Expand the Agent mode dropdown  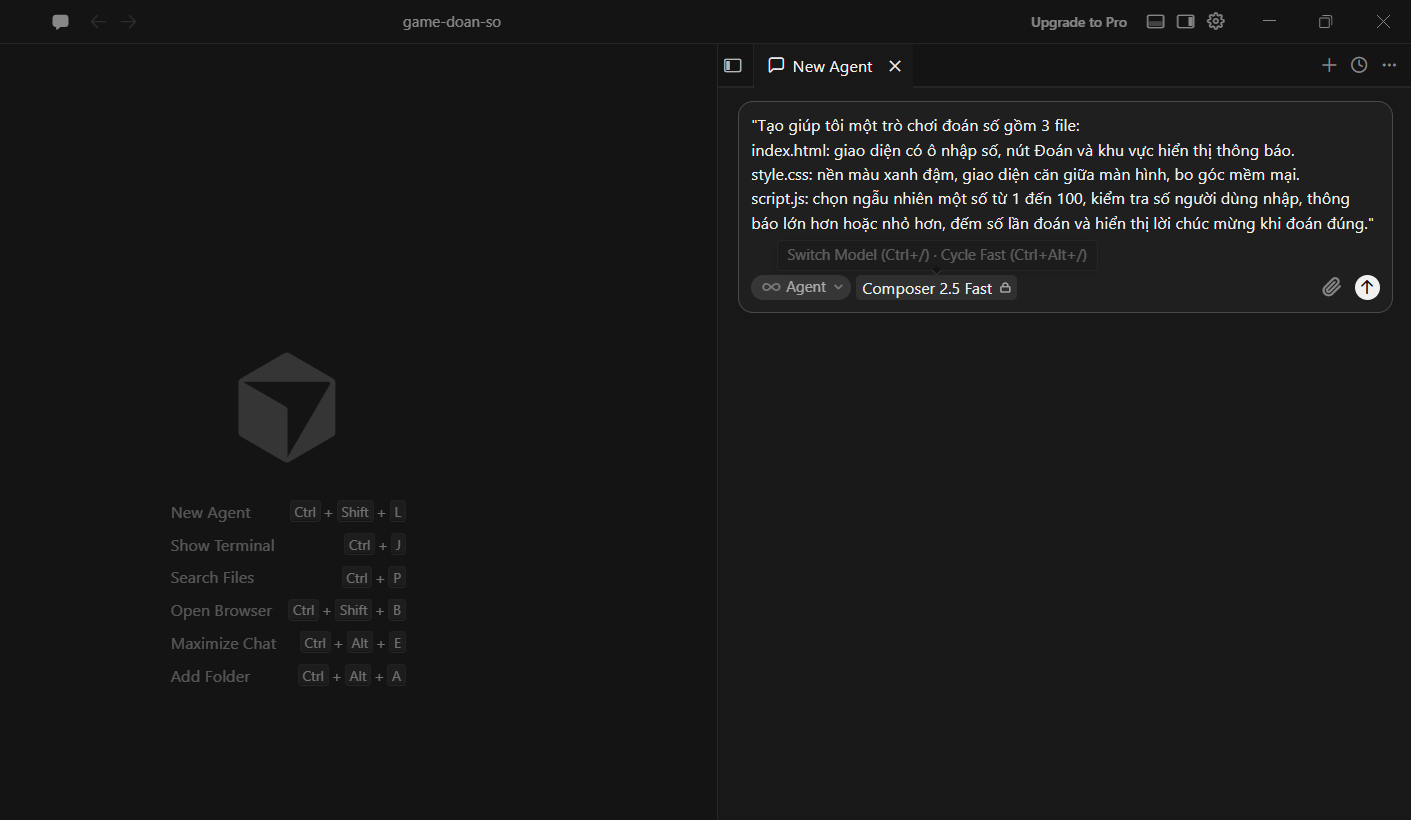click(x=800, y=288)
